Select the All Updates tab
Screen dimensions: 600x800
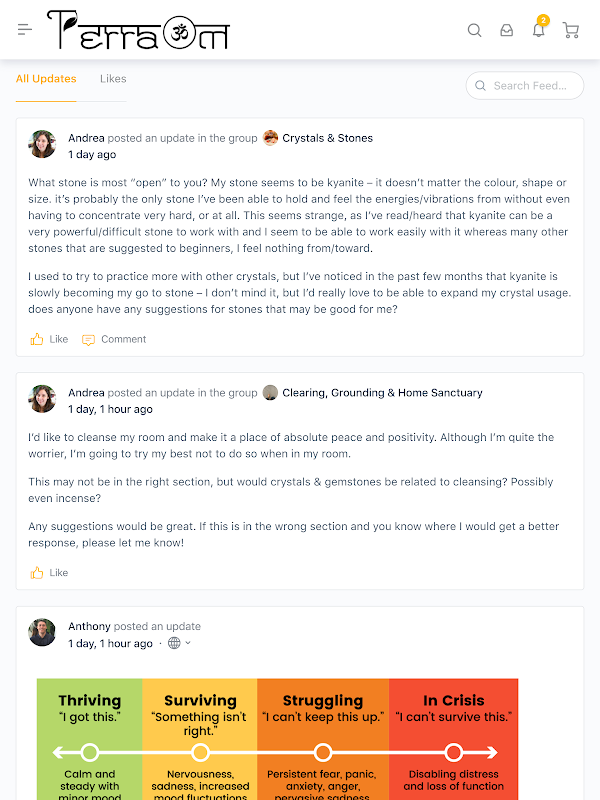pos(46,79)
